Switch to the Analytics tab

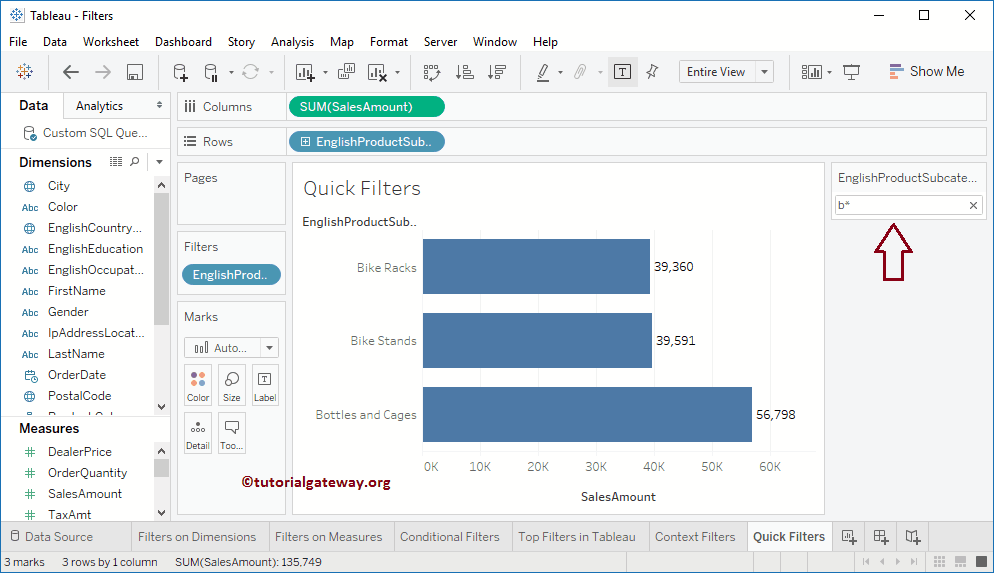[100, 106]
